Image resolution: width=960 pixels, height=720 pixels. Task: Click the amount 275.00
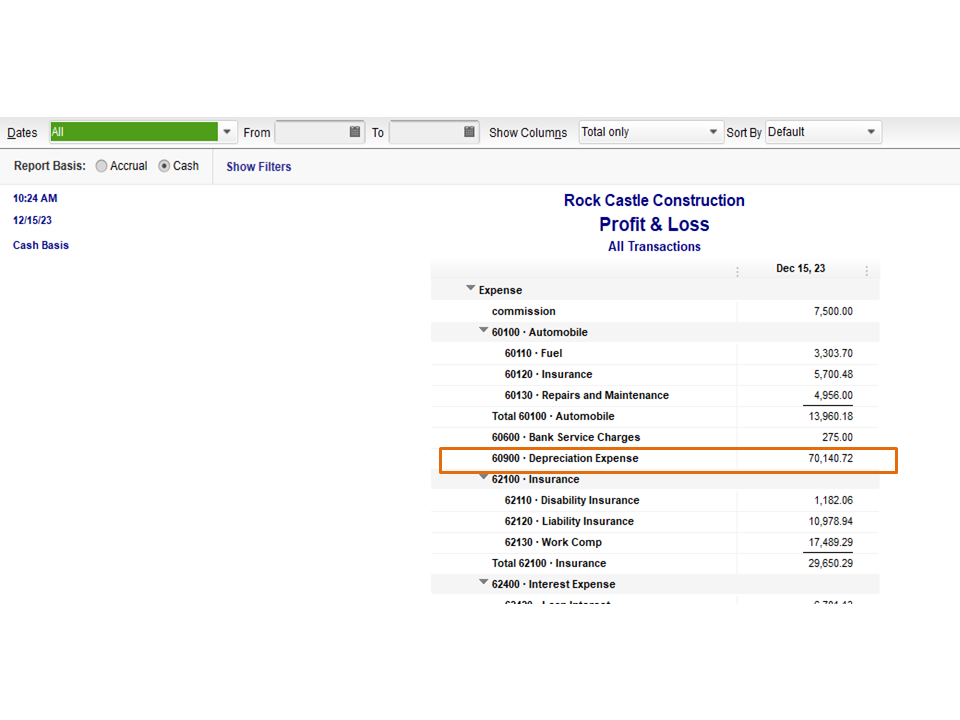pos(837,437)
